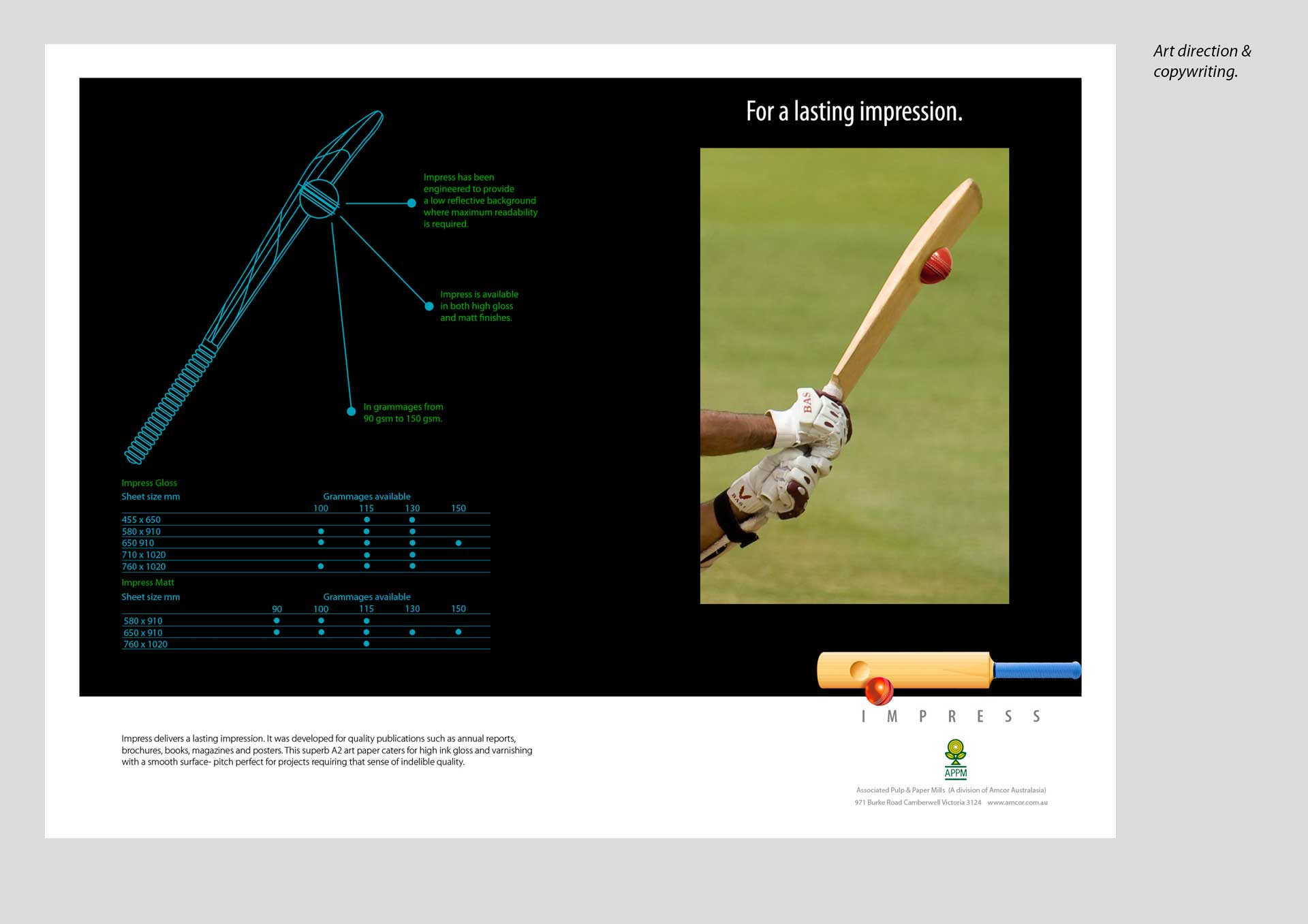The height and width of the screenshot is (924, 1308).
Task: Open the www.amcor.com.au link
Action: 1018,802
